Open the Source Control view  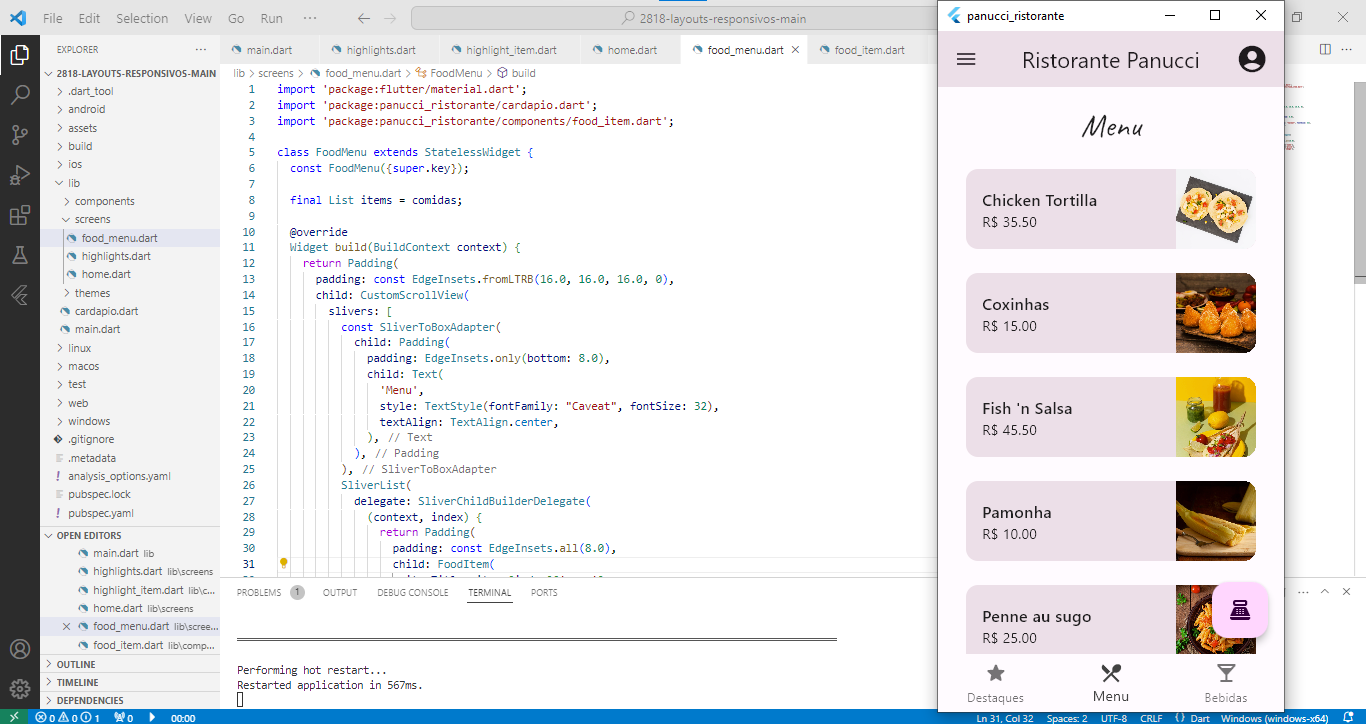(x=19, y=135)
